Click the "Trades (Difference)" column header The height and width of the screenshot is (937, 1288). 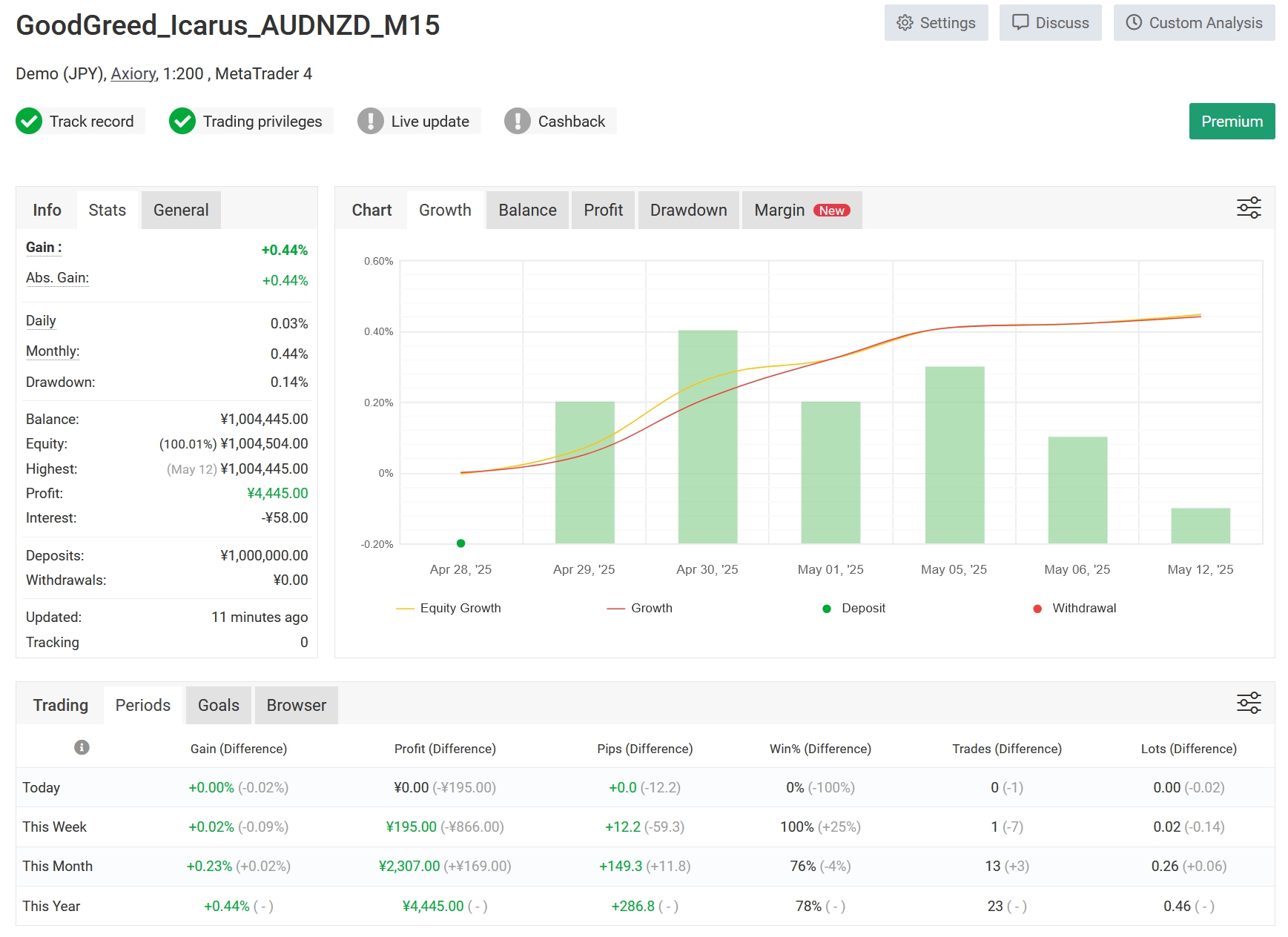click(1007, 749)
